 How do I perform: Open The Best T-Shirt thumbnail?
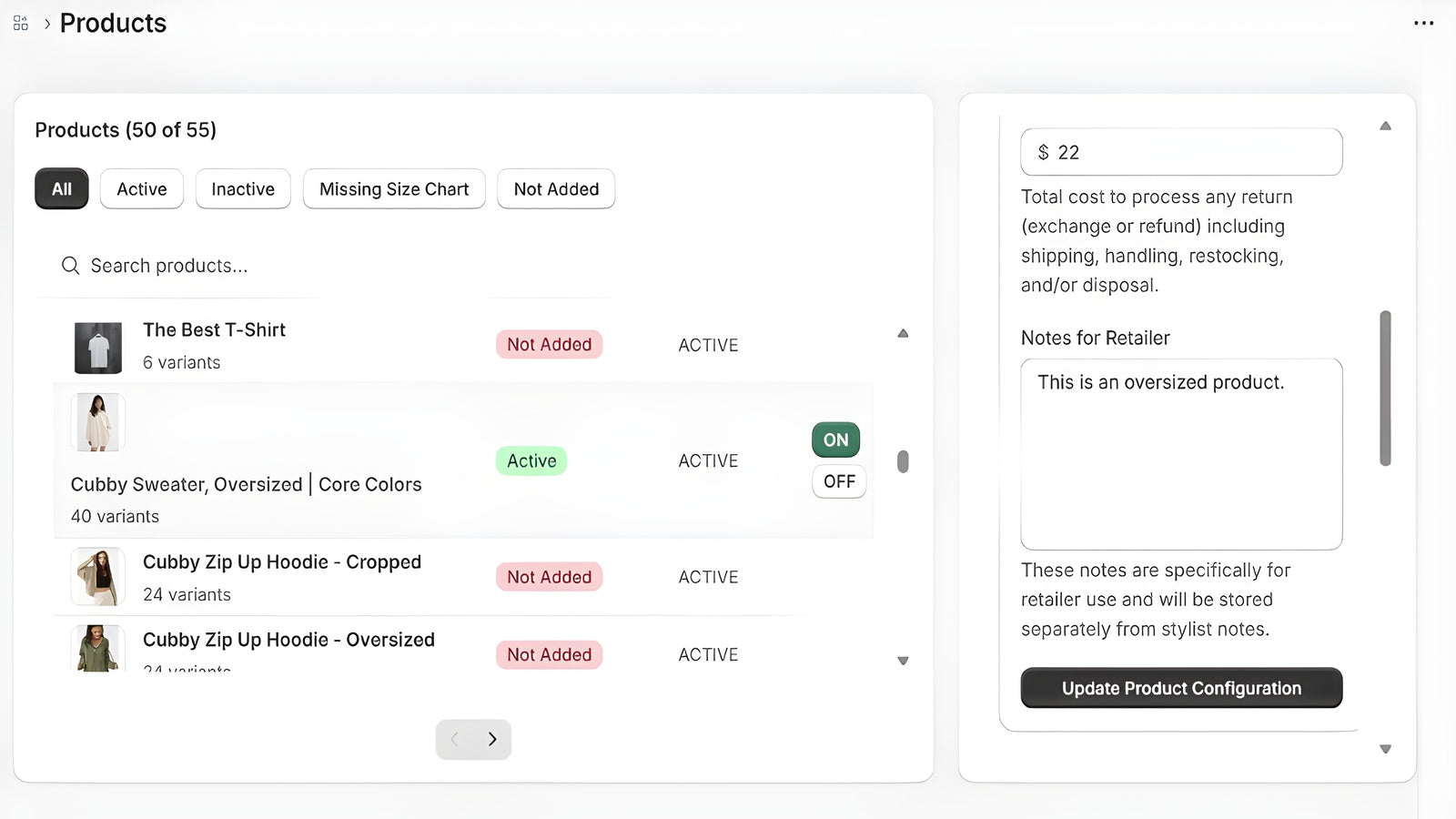(98, 348)
